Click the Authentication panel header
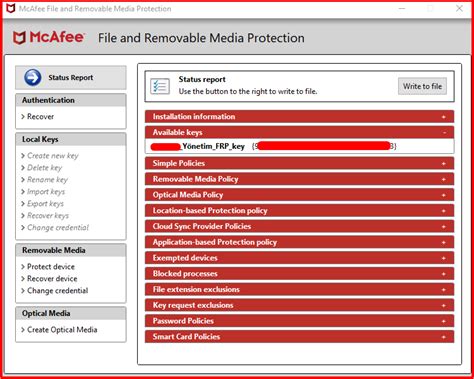 tap(71, 100)
